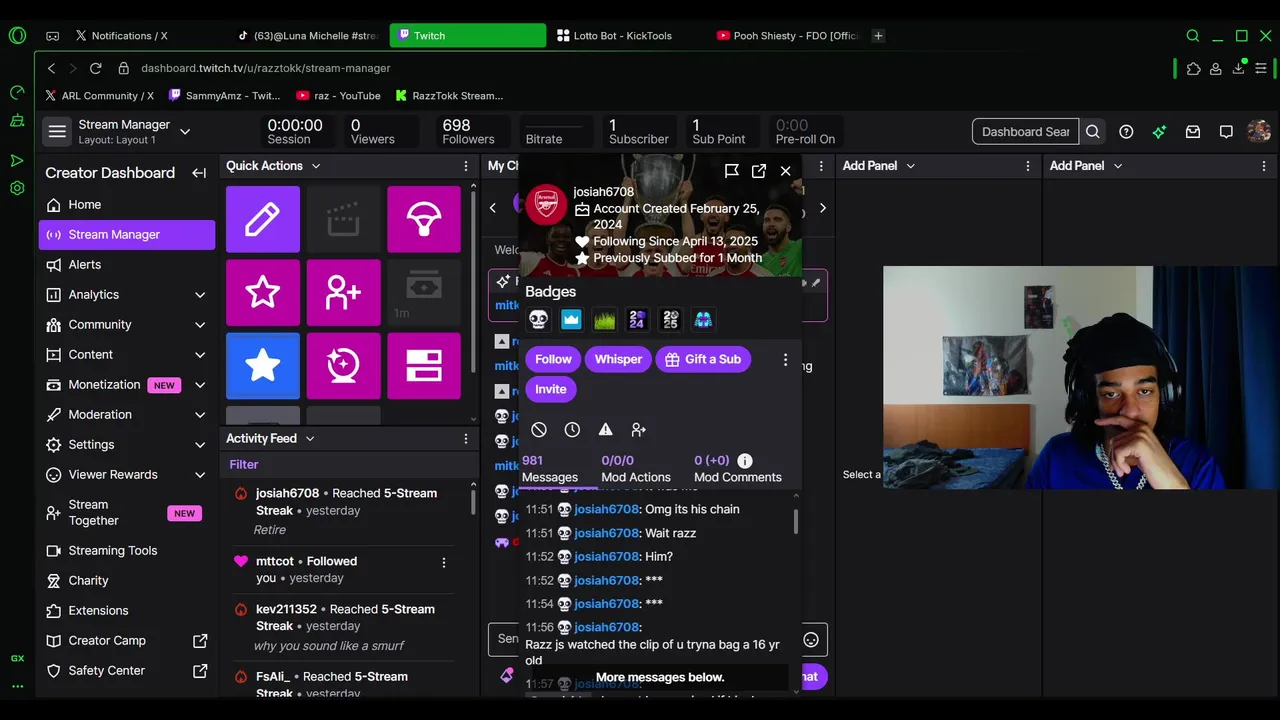Switch to the Pooh Shiesty YouTube tab

tap(788, 35)
